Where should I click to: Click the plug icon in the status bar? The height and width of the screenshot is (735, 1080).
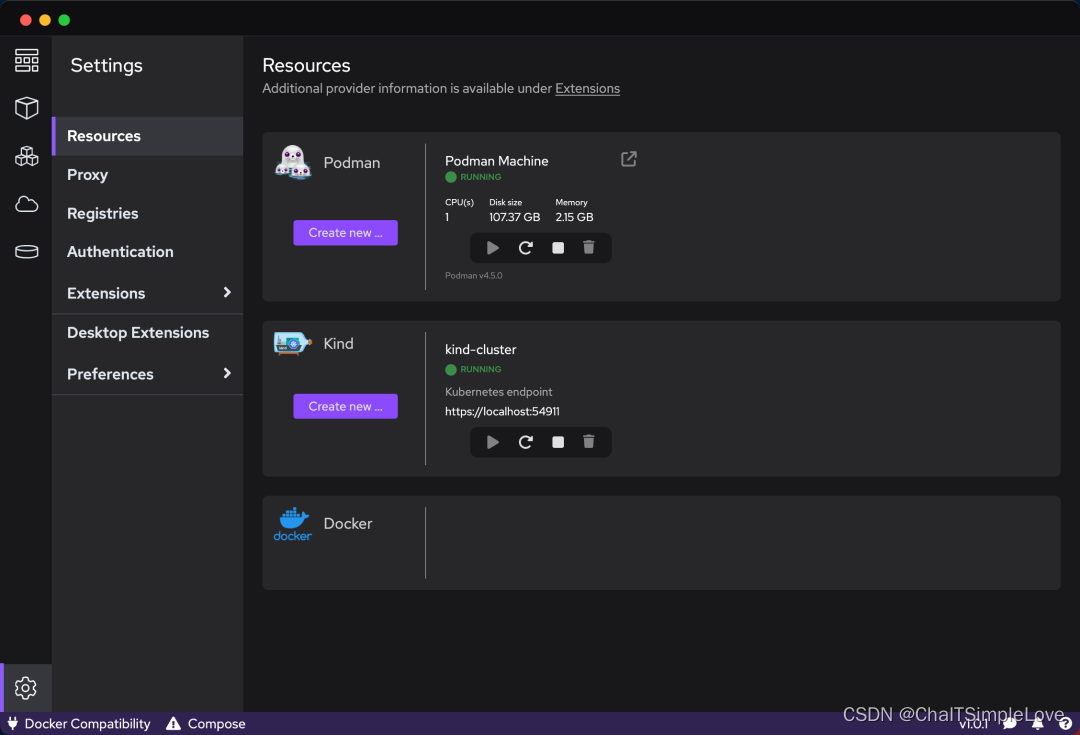click(x=12, y=723)
